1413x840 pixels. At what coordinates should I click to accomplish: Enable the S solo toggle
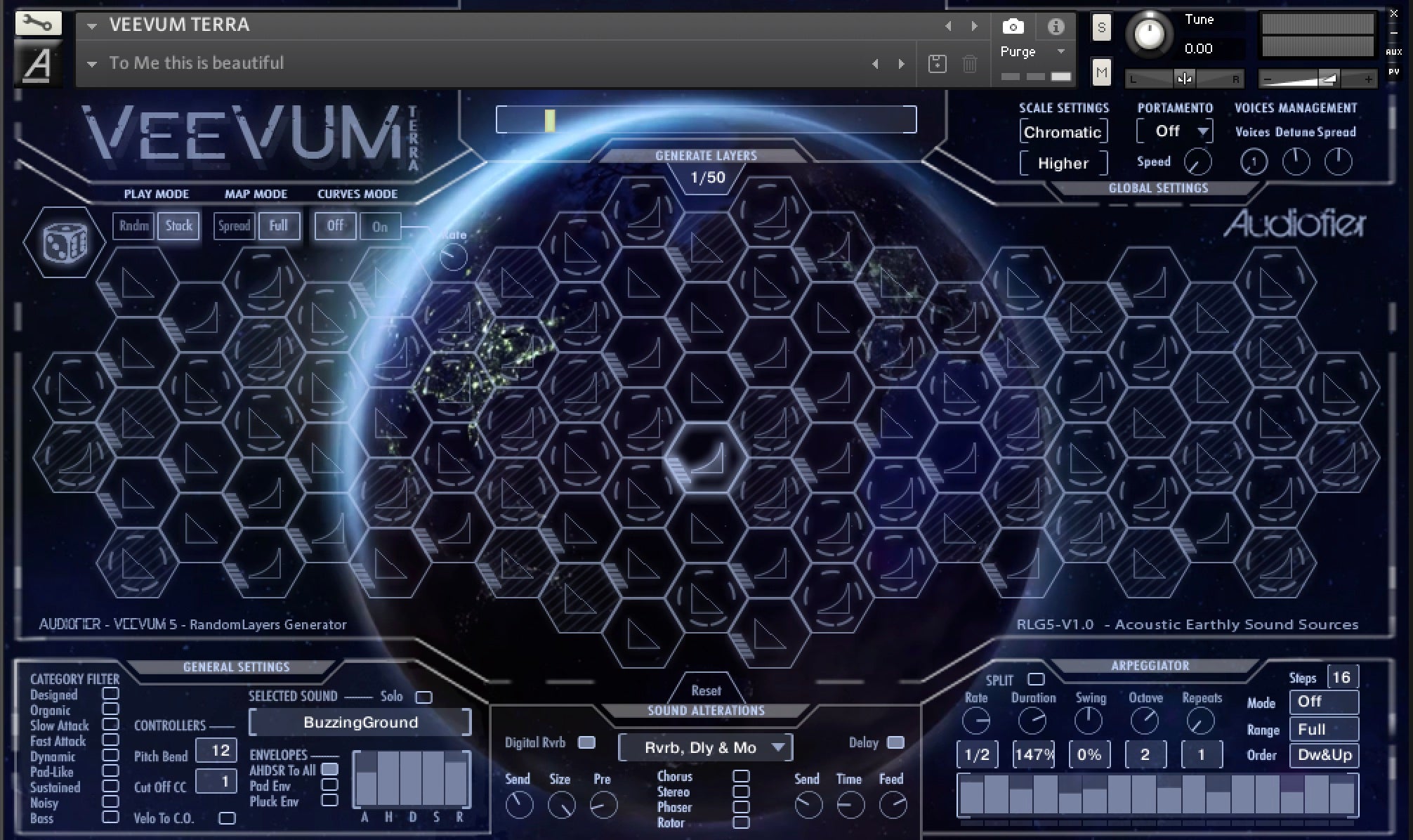[x=1101, y=28]
